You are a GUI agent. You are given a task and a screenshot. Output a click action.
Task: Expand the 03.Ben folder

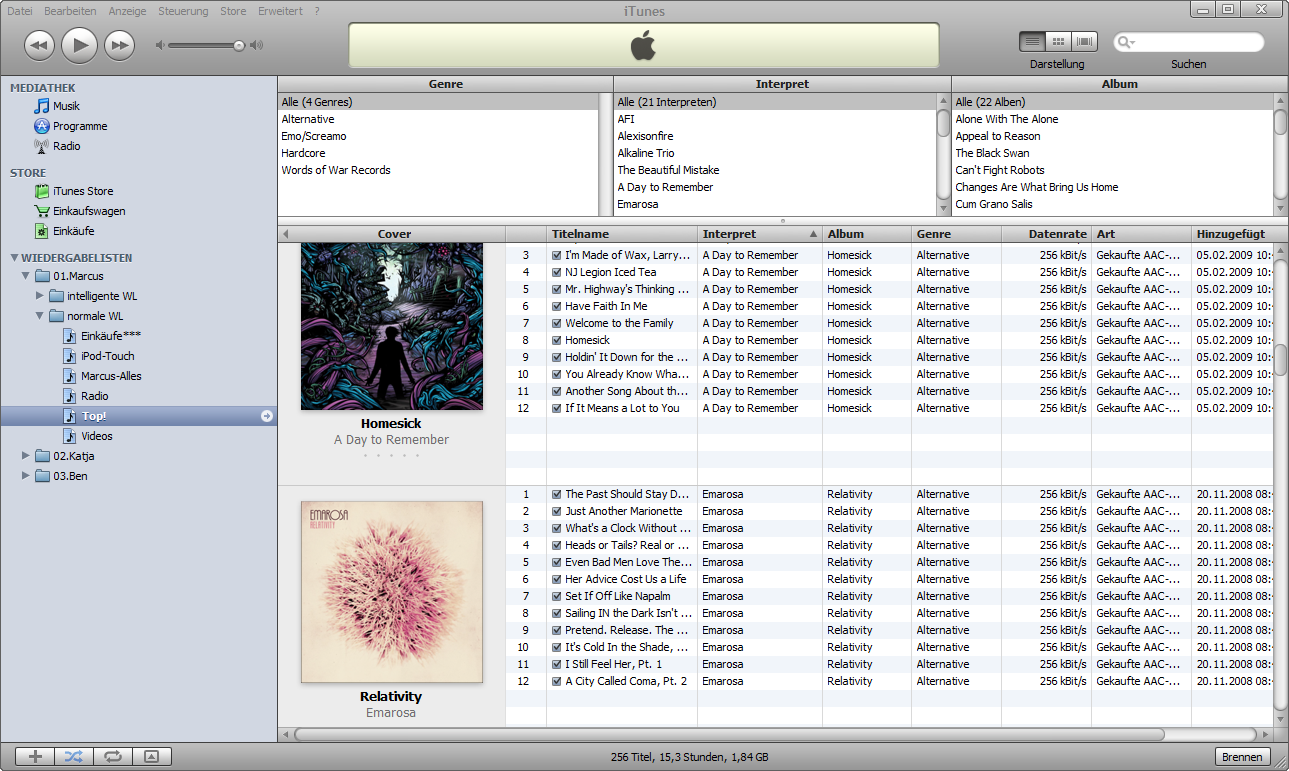(25, 476)
